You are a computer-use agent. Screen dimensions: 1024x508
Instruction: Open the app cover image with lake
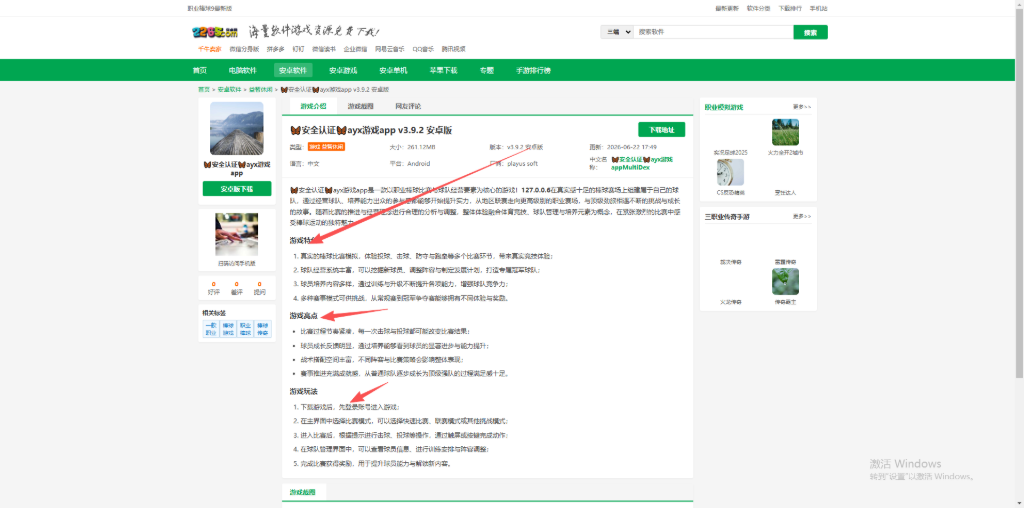(236, 128)
